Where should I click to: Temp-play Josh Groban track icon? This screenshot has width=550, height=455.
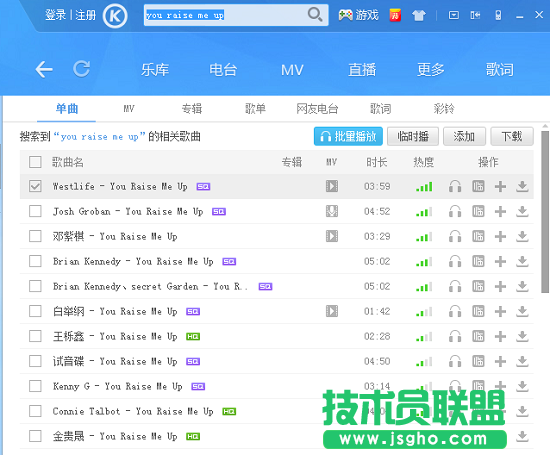[478, 211]
